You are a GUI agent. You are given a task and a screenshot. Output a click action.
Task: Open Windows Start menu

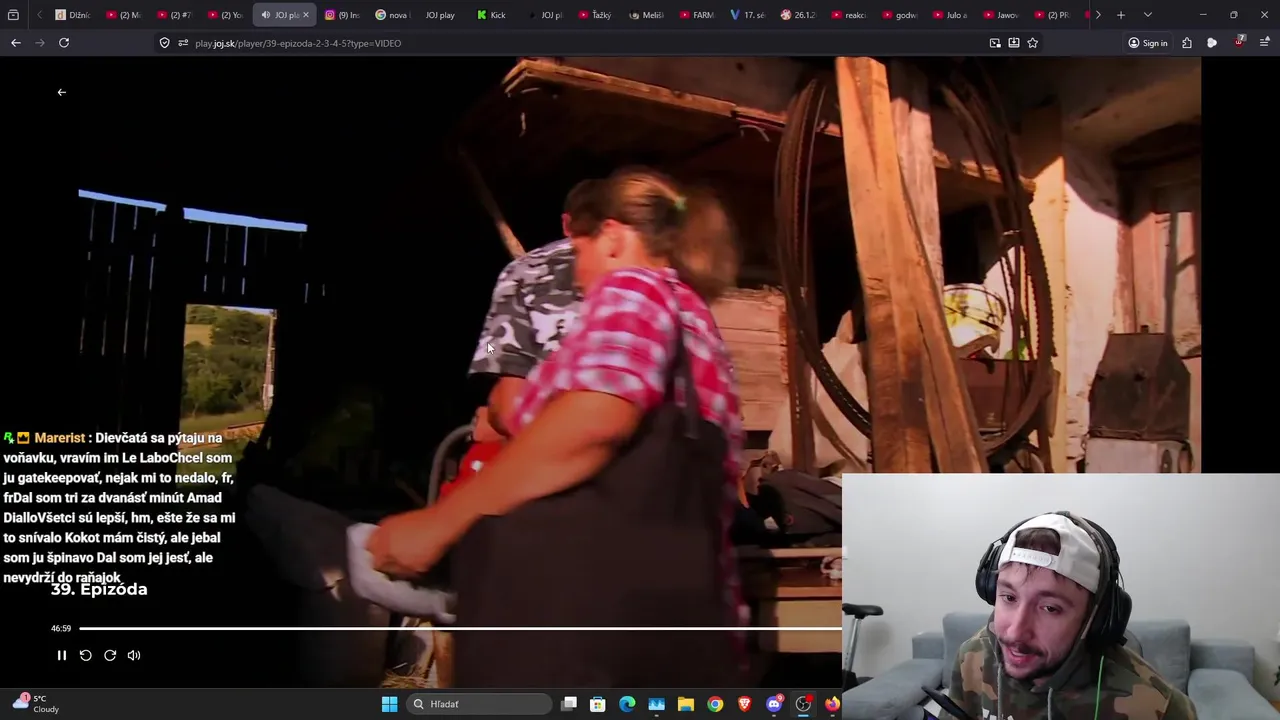(x=389, y=704)
